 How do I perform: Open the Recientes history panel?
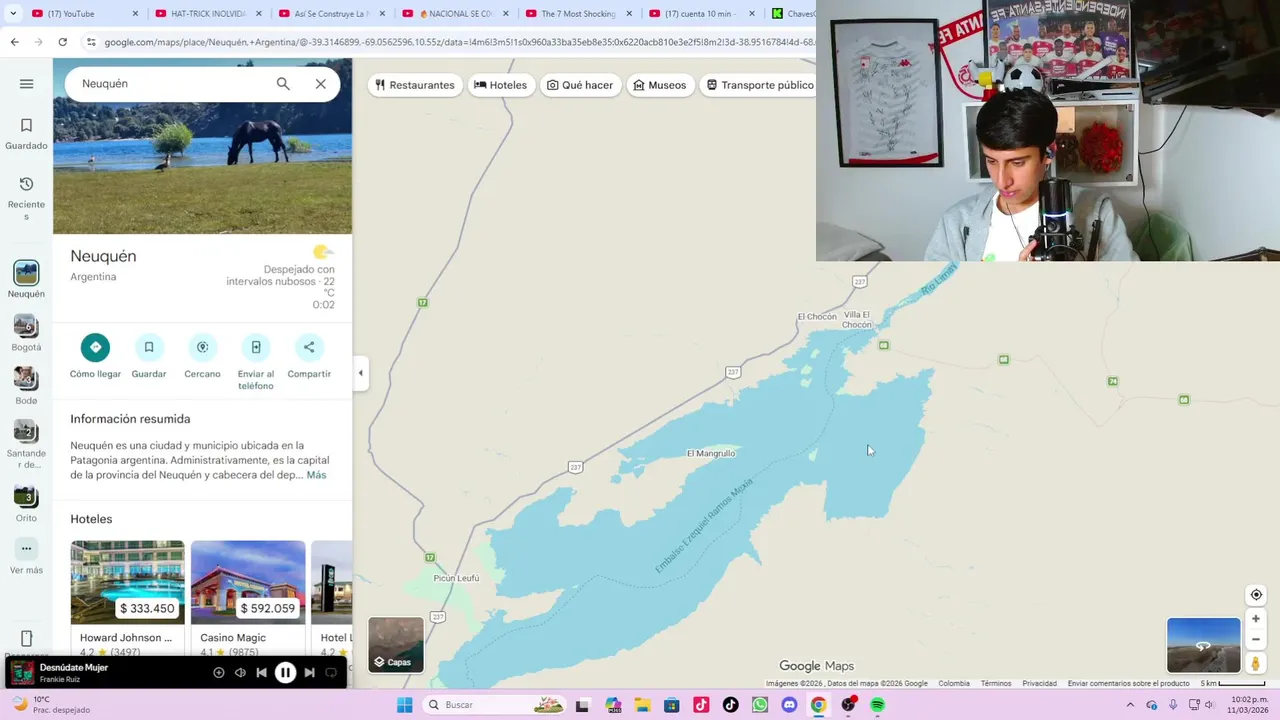[x=26, y=197]
